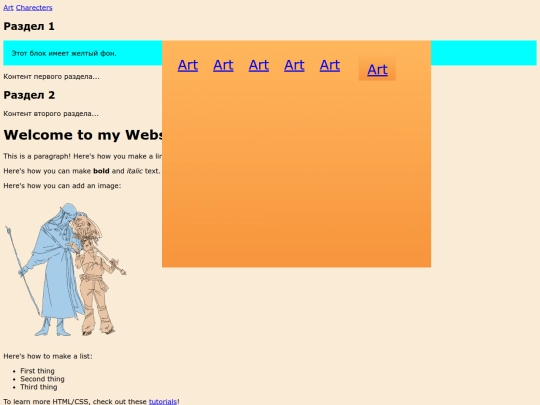Viewport: 540px width, 405px height.
Task: Click the elf and child illustration
Action: coord(65,269)
